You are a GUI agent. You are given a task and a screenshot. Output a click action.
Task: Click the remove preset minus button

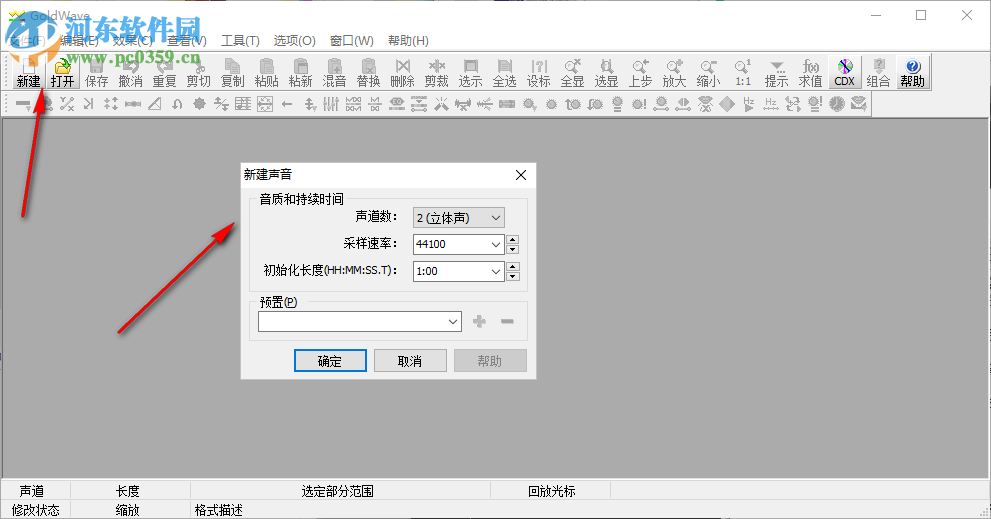(x=507, y=321)
